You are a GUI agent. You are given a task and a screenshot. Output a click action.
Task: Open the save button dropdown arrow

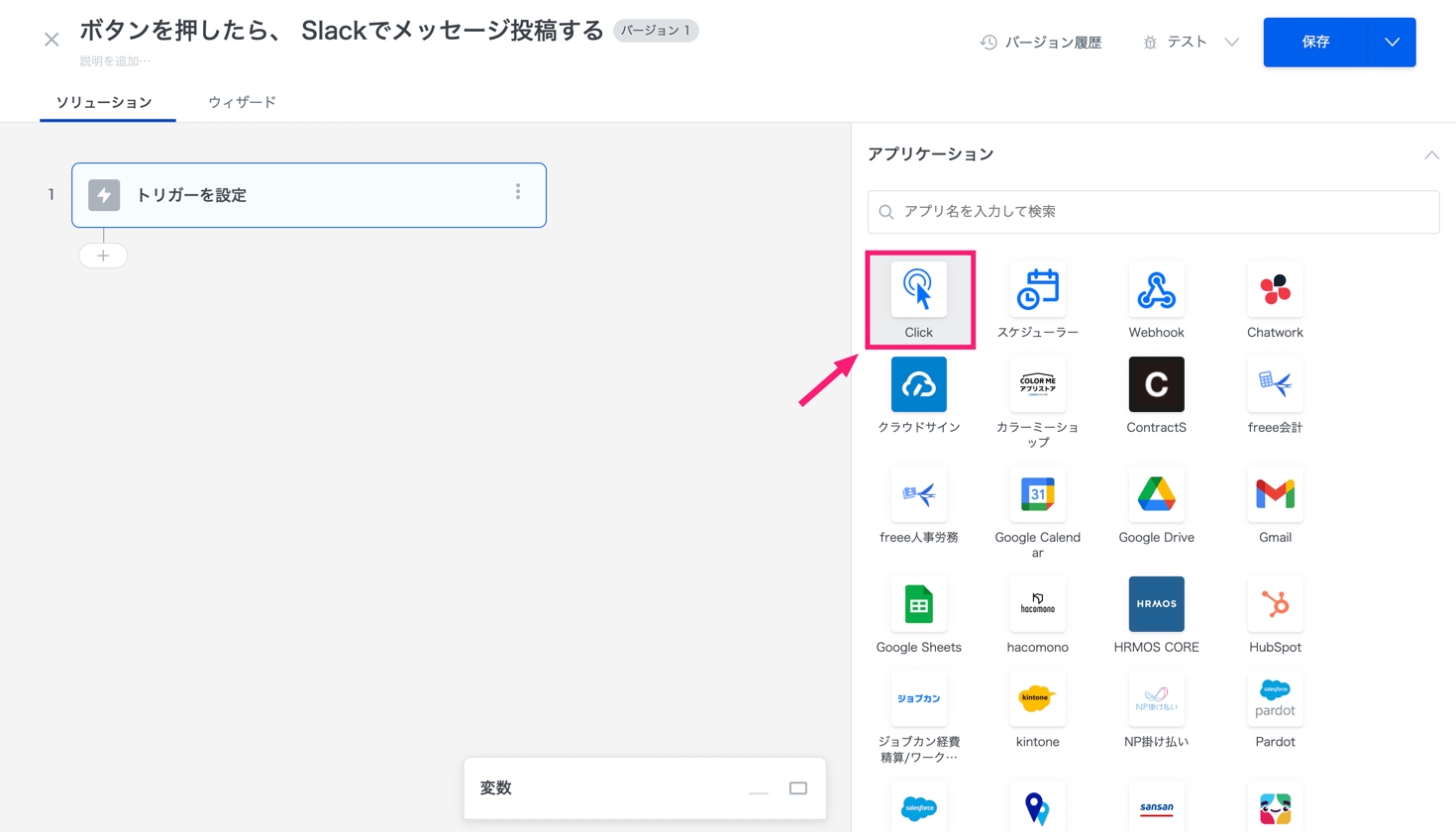[1392, 43]
